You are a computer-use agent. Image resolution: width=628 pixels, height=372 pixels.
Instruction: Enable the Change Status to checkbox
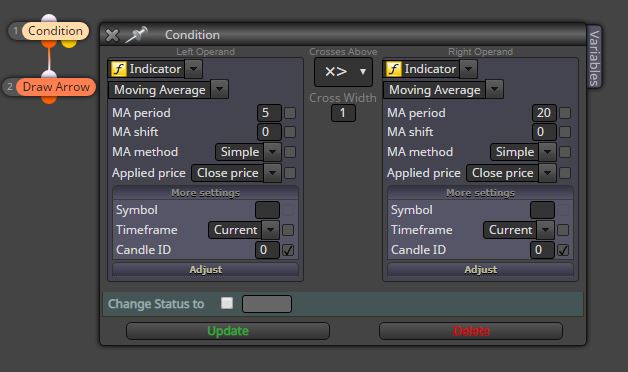point(227,303)
